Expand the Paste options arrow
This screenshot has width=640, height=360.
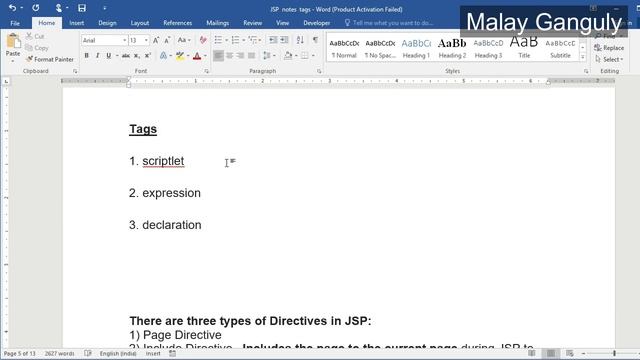13,61
